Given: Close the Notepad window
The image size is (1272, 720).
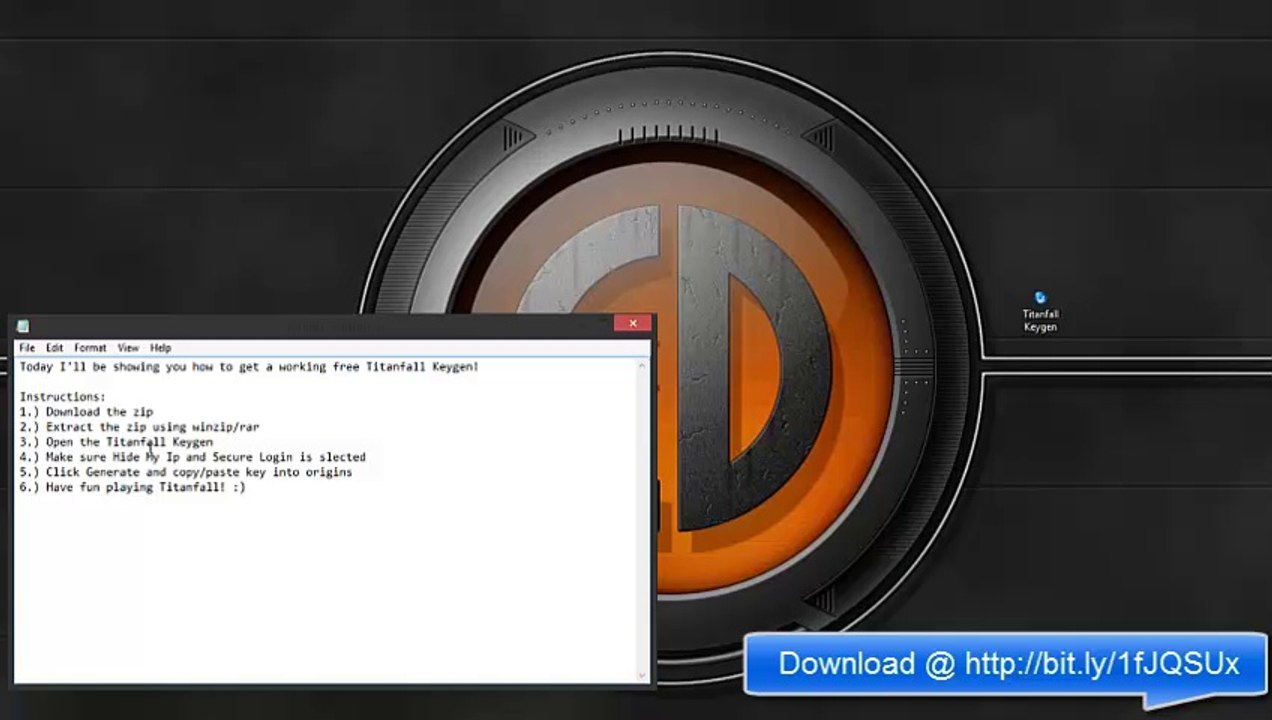Looking at the screenshot, I should point(632,323).
